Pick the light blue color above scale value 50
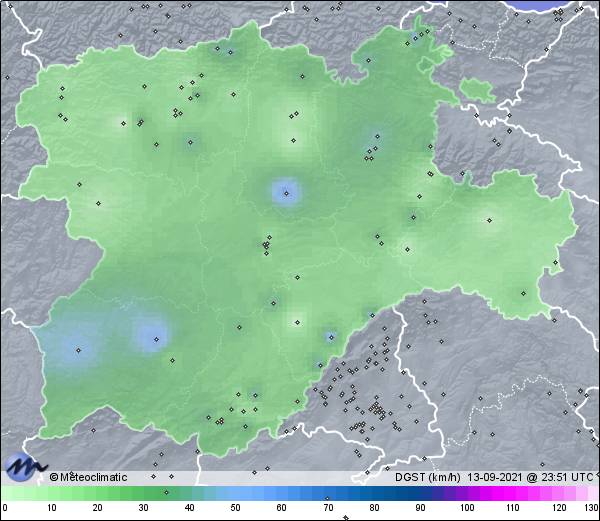 pyautogui.click(x=235, y=493)
